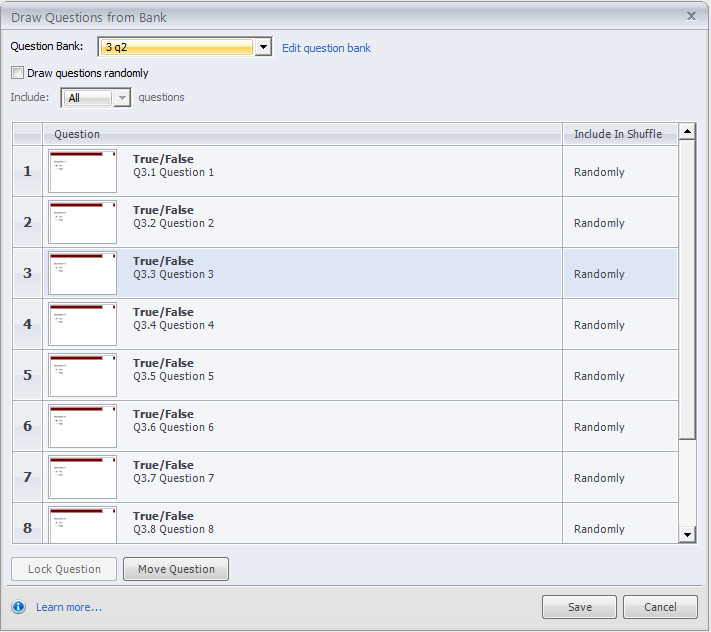Click the Include In Shuffle column header
The width and height of the screenshot is (711, 632).
click(x=617, y=134)
